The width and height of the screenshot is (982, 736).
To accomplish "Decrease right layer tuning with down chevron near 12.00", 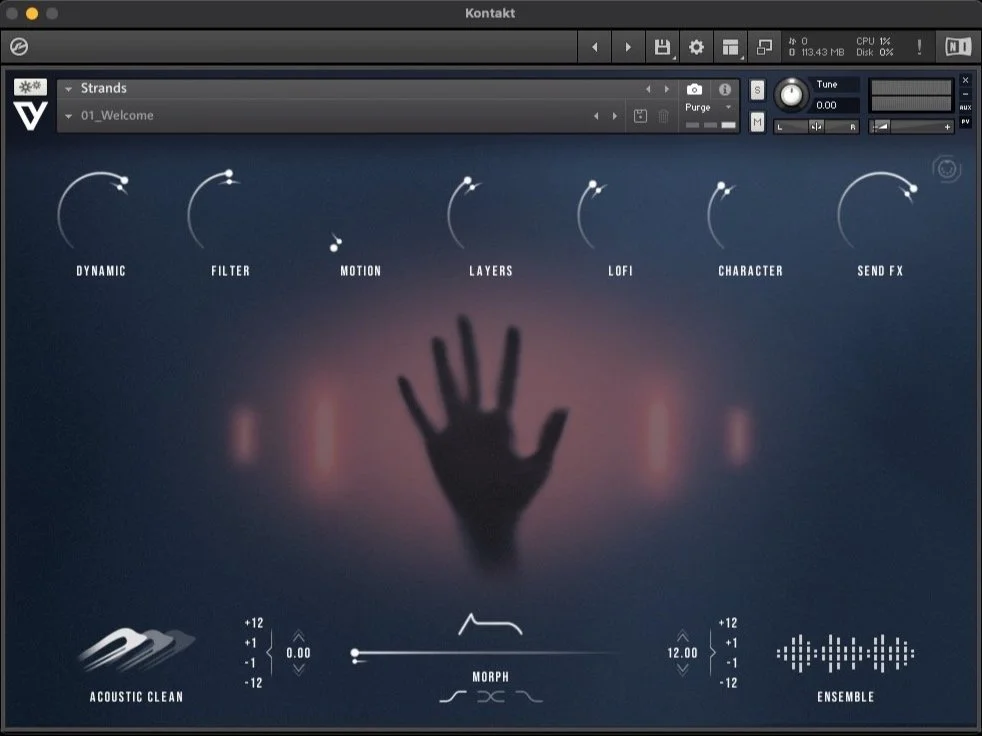I will tap(683, 669).
